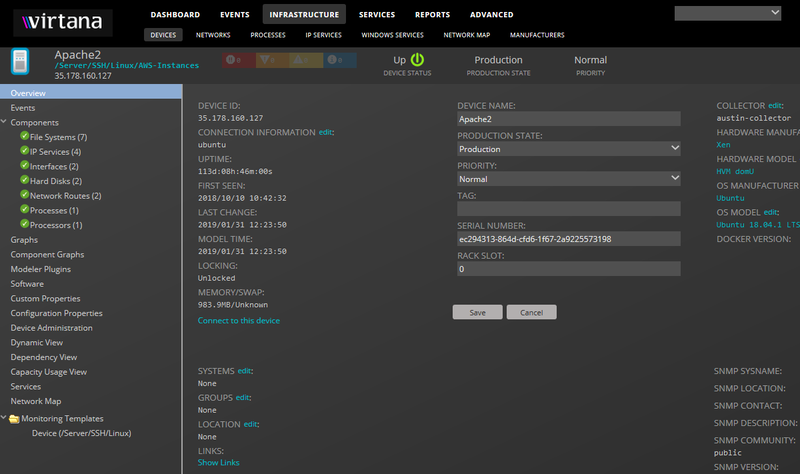Open the /Server/SSH/Linux/AWS-Instances class path
The width and height of the screenshot is (800, 474).
coord(127,65)
